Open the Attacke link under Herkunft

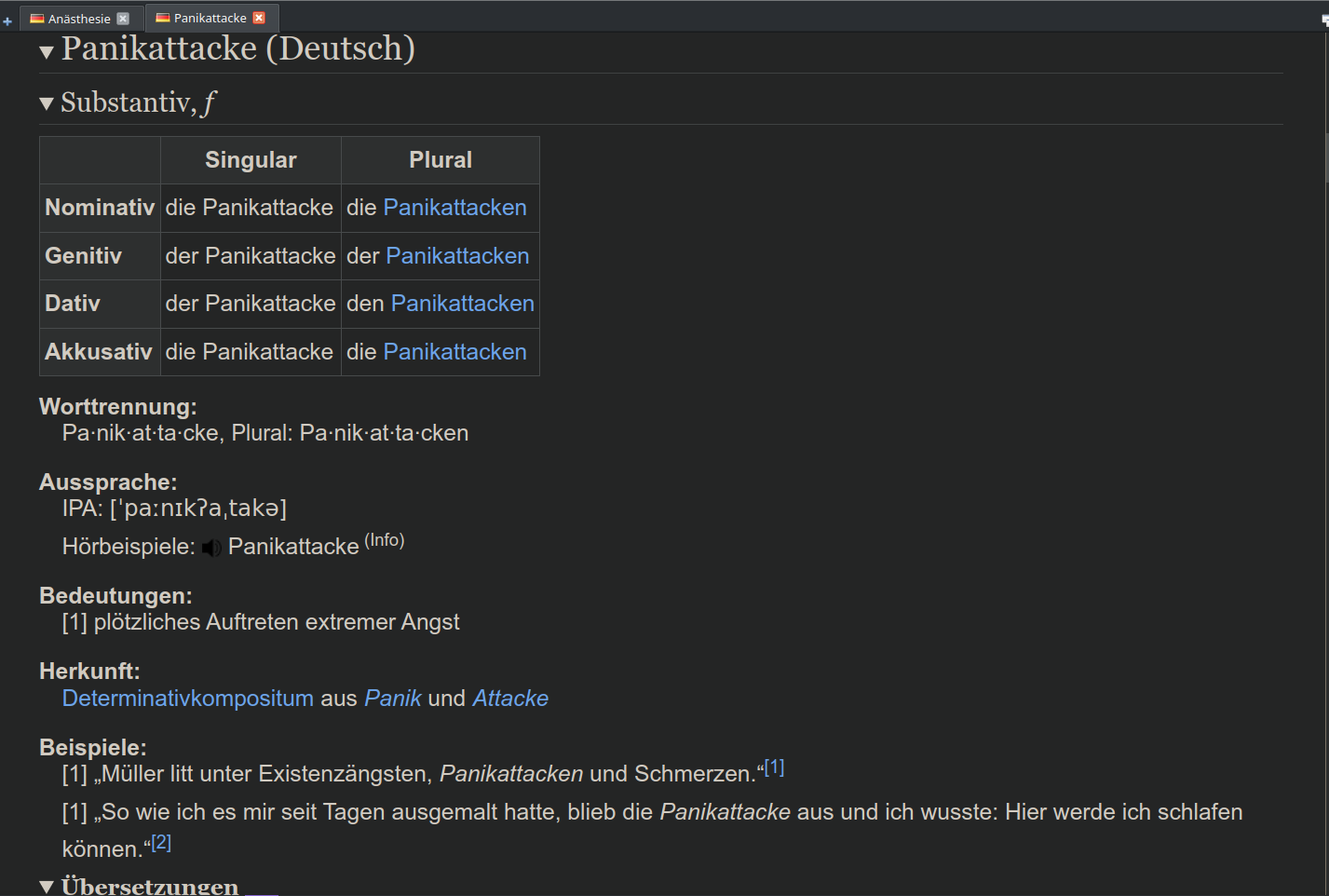tap(510, 699)
